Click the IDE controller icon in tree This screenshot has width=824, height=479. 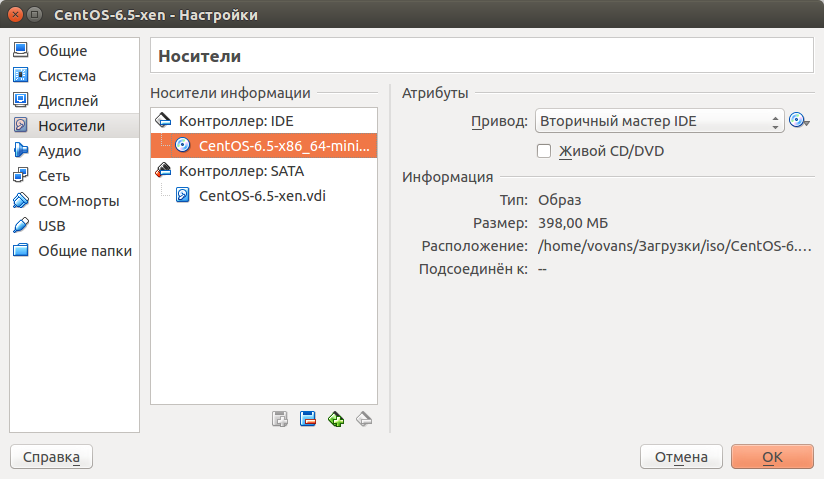tap(163, 120)
